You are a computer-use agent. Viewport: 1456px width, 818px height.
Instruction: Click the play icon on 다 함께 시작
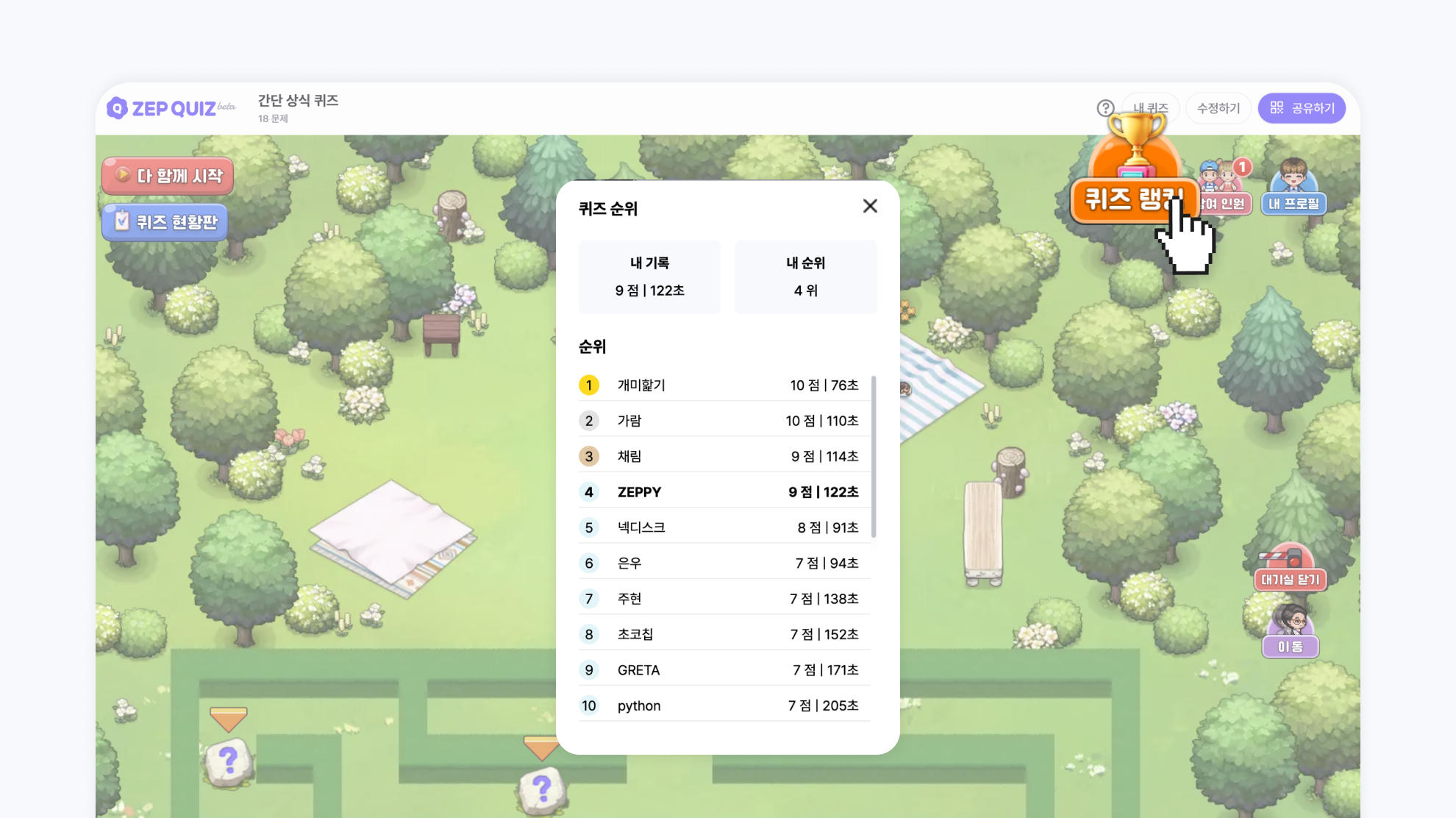point(122,176)
